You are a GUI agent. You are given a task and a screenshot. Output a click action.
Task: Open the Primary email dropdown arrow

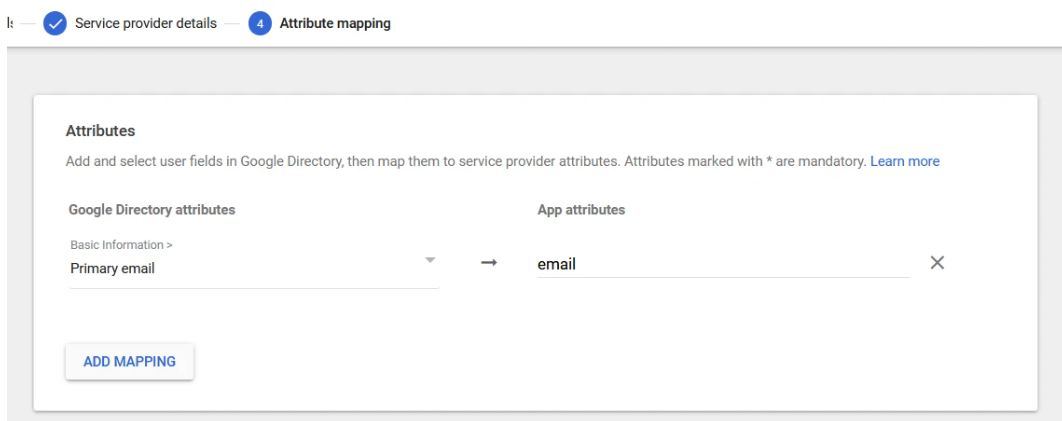point(430,260)
